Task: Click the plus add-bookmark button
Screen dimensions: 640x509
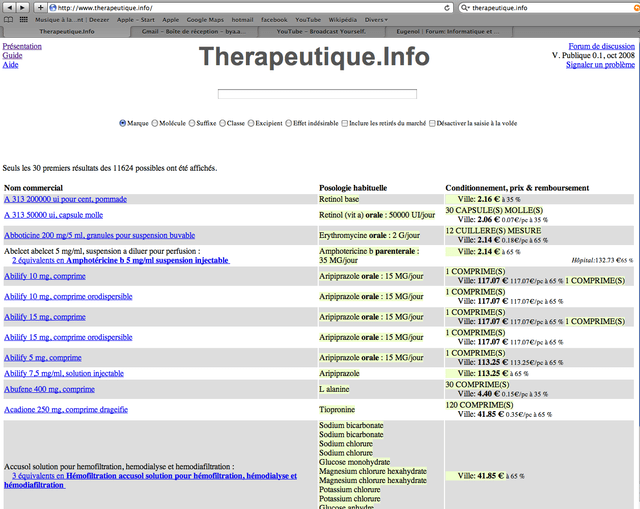Action: click(41, 7)
